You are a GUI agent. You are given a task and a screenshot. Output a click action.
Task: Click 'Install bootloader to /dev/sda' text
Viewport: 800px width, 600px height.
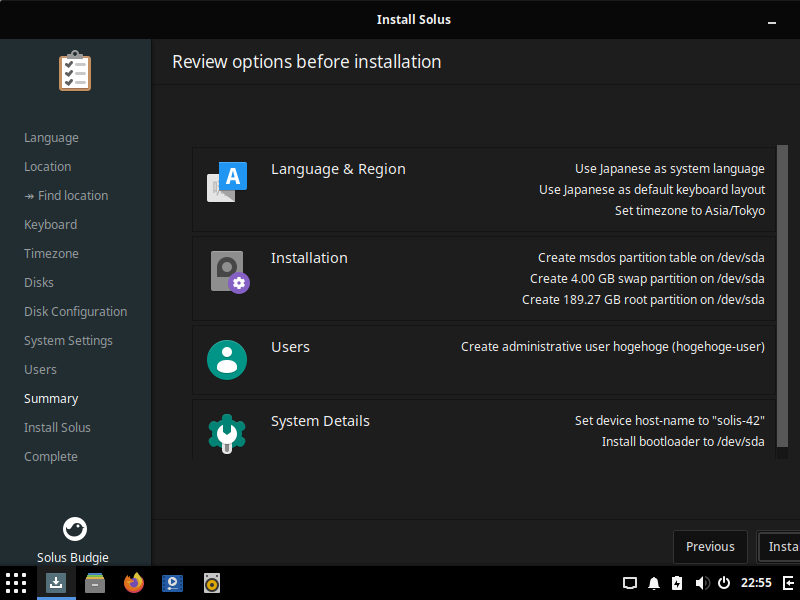[x=683, y=441]
